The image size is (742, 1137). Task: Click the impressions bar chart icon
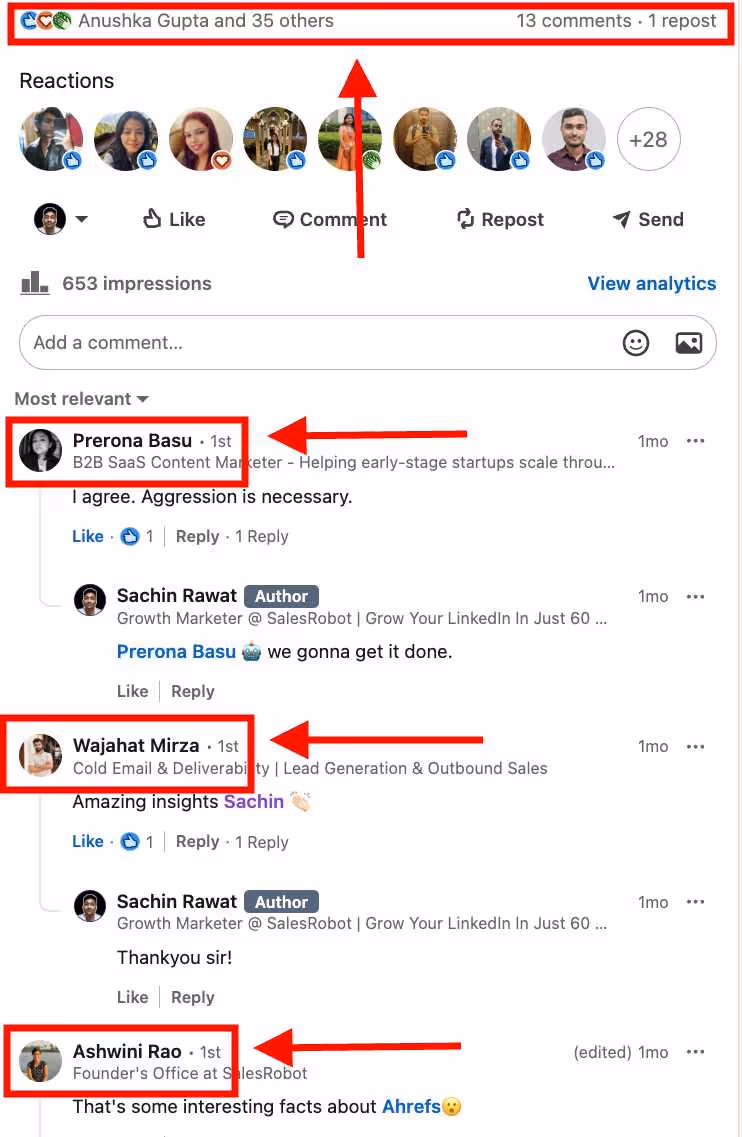35,282
